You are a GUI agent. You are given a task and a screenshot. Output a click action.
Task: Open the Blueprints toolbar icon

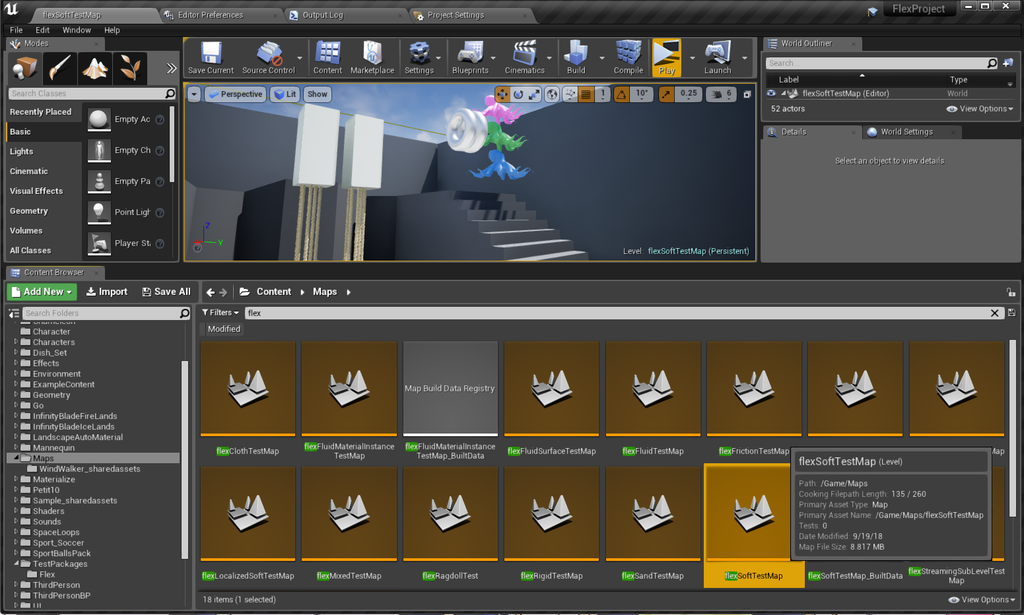click(470, 57)
